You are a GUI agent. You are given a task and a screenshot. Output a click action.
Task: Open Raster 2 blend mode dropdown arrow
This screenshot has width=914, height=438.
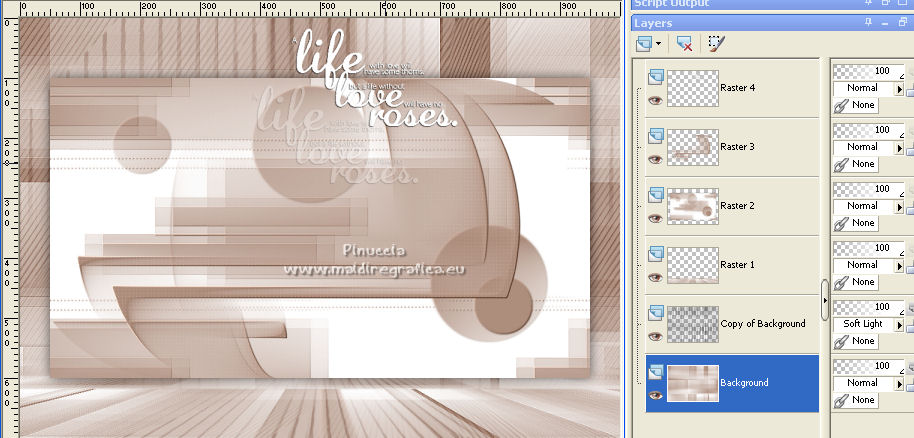tap(899, 207)
